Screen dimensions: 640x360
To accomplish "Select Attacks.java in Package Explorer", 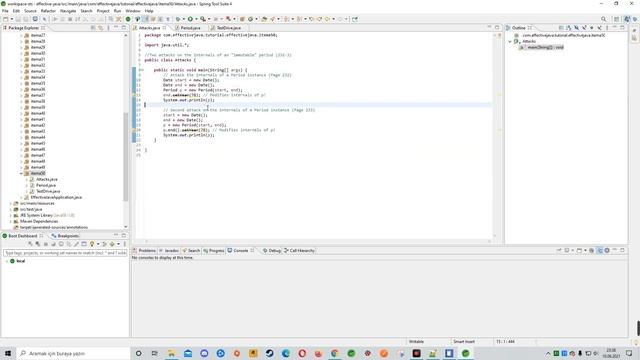I will [x=47, y=179].
